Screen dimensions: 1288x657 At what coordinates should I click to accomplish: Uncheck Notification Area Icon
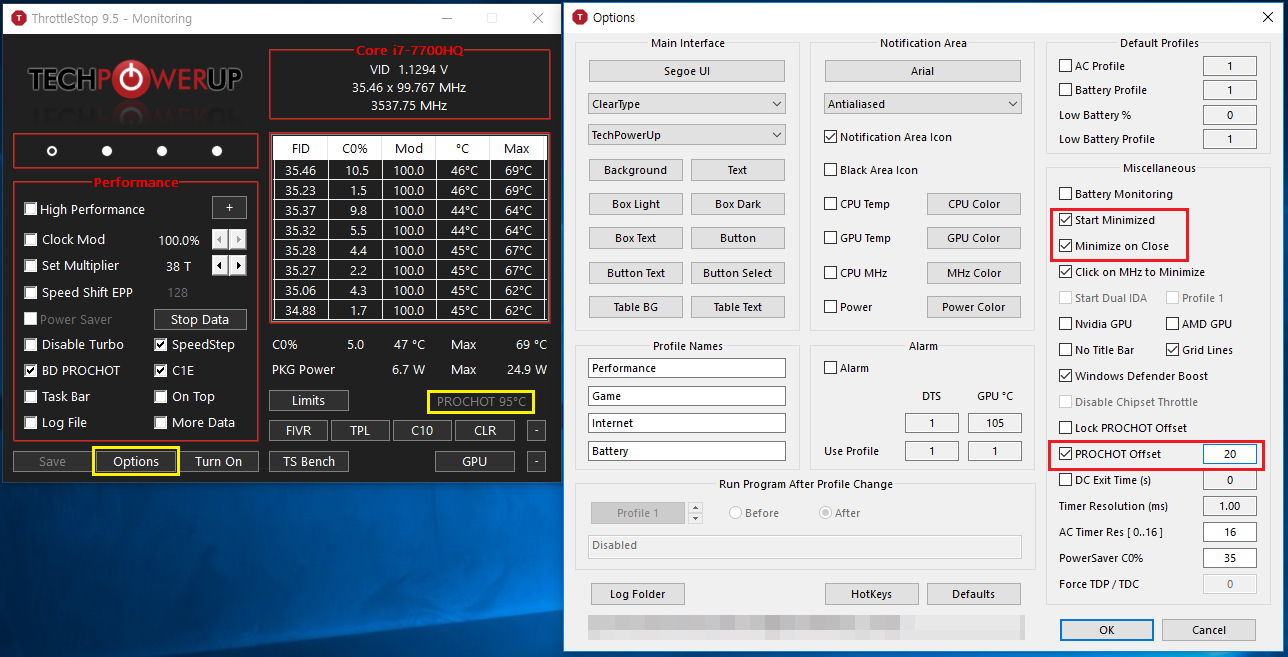click(830, 137)
